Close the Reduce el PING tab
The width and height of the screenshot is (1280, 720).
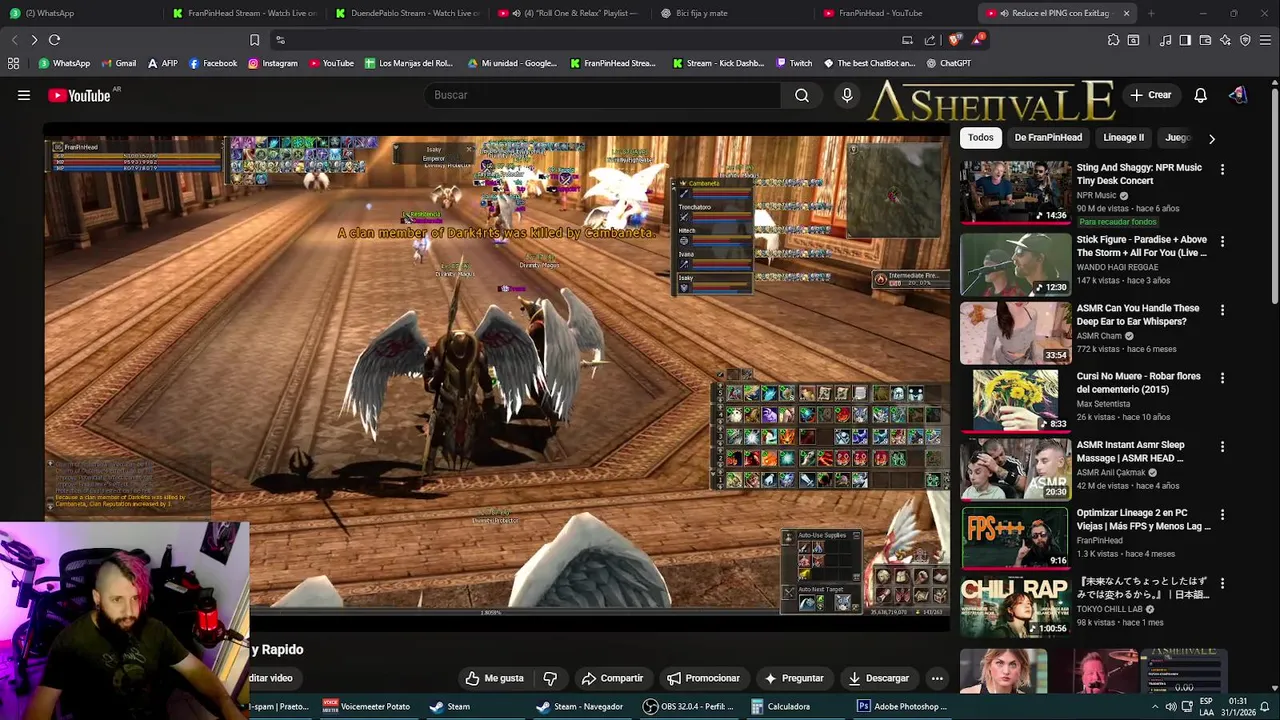[1126, 13]
